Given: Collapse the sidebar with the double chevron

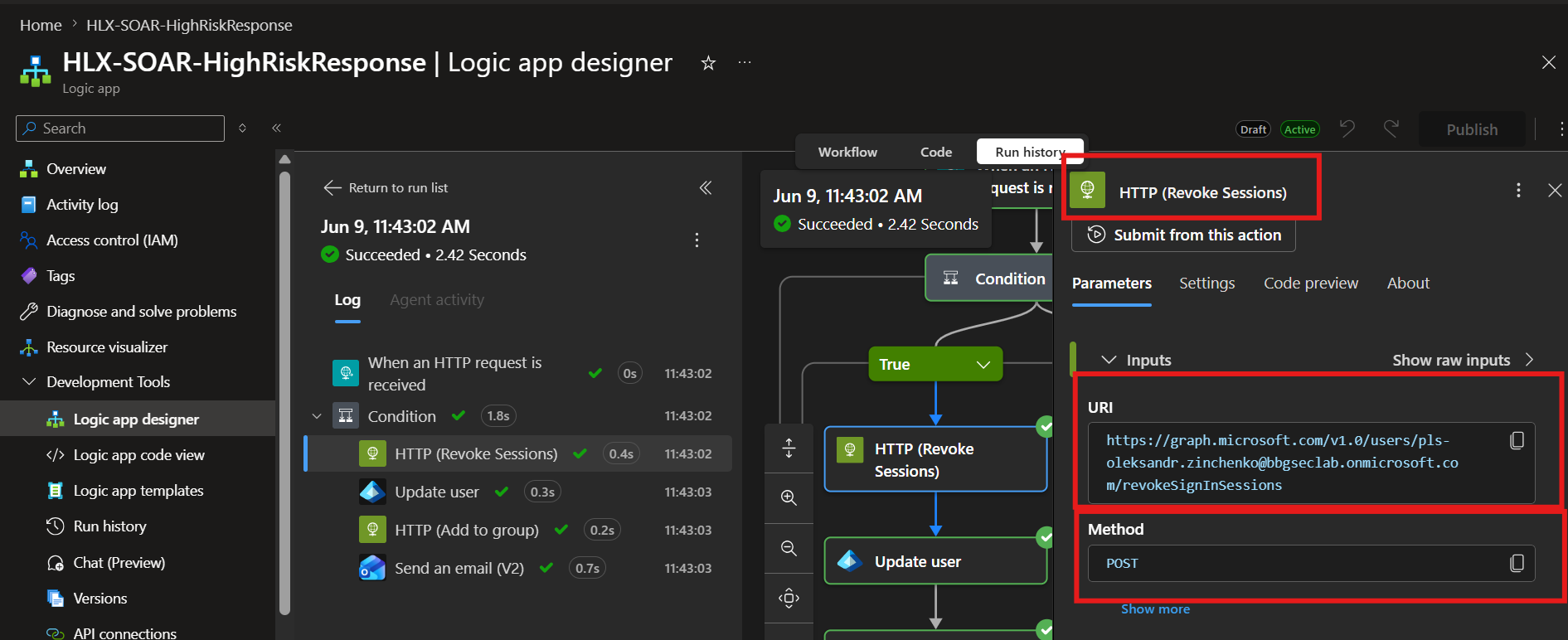Looking at the screenshot, I should pyautogui.click(x=277, y=128).
